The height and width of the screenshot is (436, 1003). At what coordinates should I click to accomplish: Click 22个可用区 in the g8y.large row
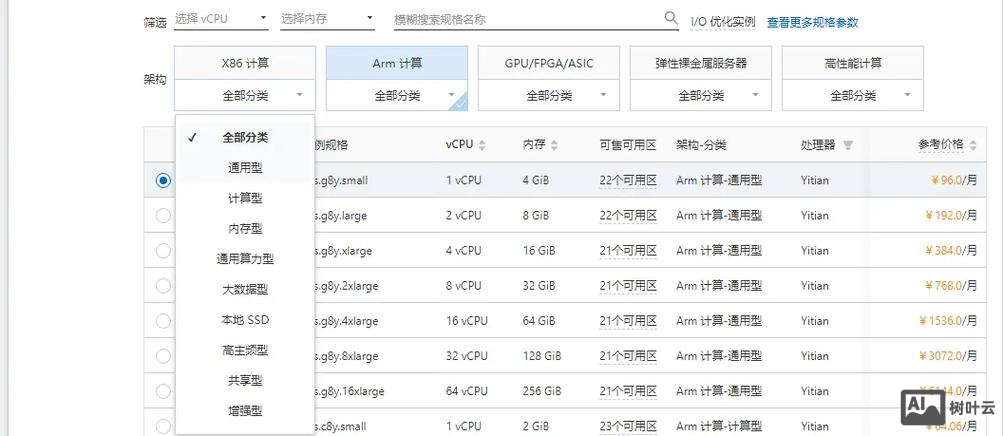click(628, 215)
